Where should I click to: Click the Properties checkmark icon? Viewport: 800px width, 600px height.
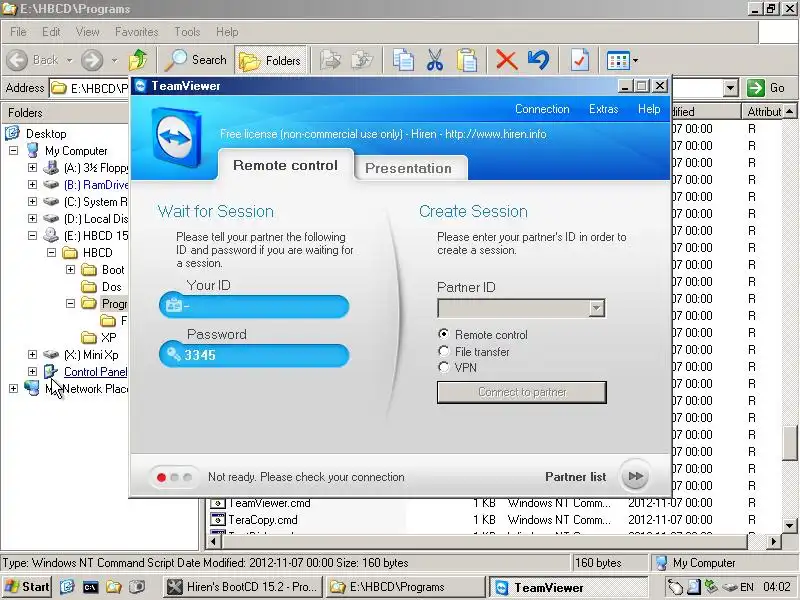[x=580, y=60]
